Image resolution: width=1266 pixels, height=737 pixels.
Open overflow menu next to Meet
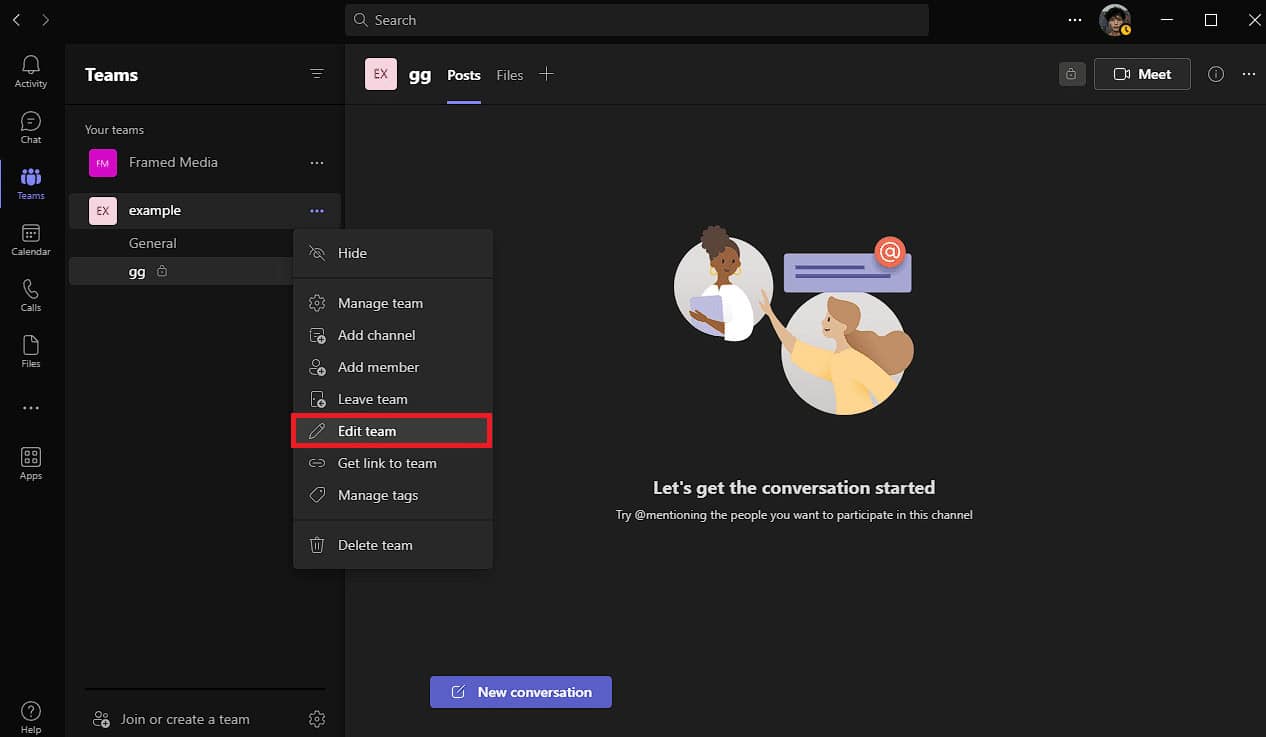pos(1248,74)
